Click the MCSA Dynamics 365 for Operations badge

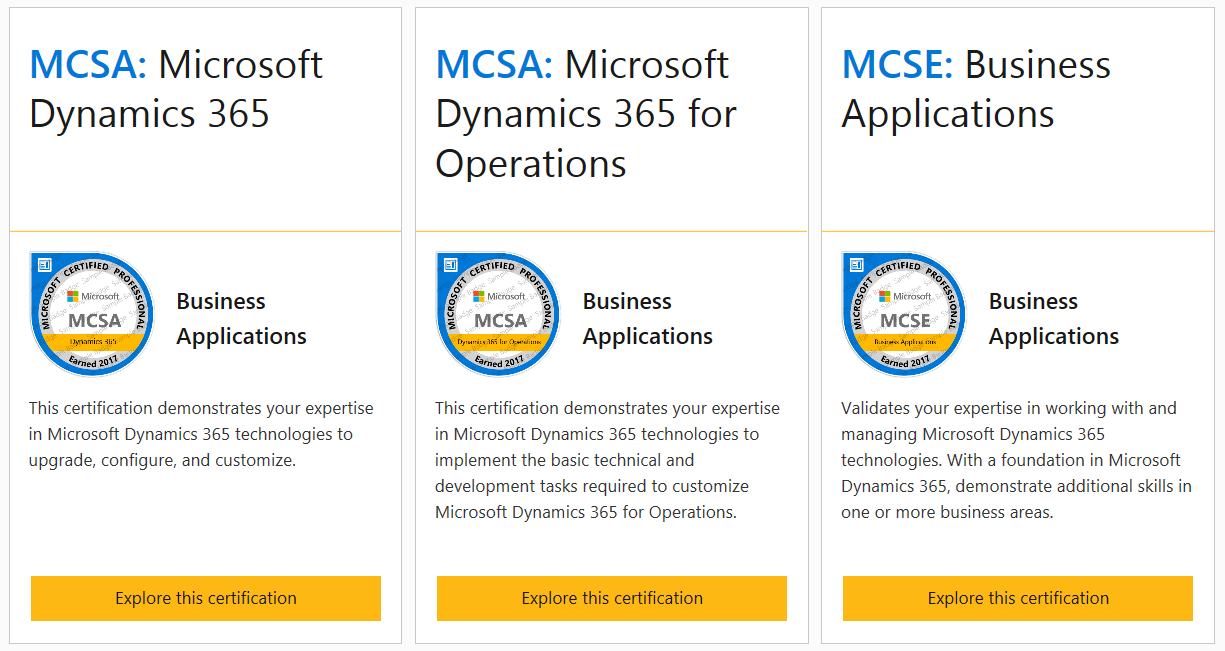click(x=498, y=313)
